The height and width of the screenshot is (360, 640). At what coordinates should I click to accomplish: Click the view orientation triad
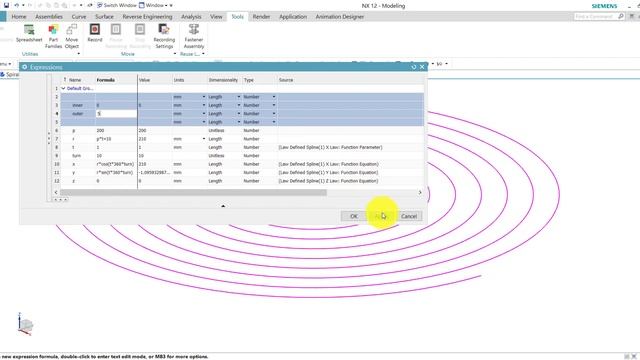(x=25, y=324)
